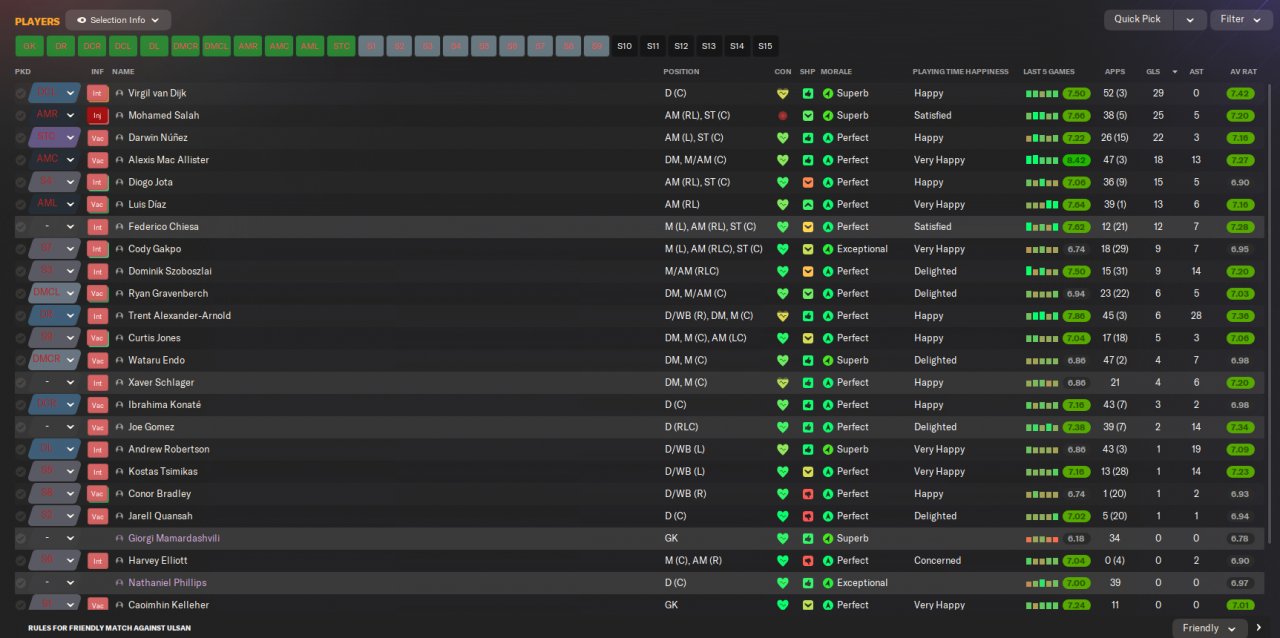1280x638 pixels.
Task: Open Giorgi Mamardashvili's player profile
Action: (x=174, y=538)
